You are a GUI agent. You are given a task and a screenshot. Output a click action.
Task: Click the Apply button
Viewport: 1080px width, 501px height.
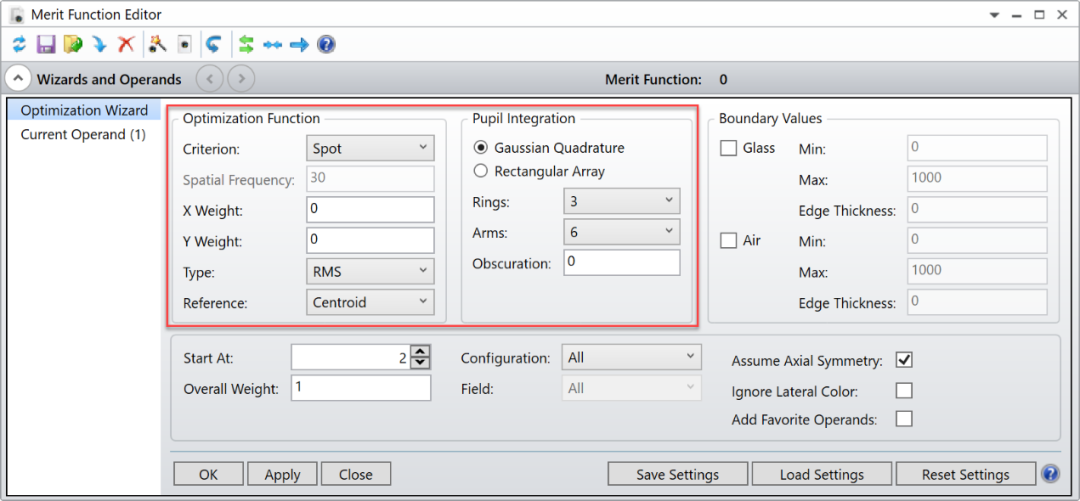282,474
